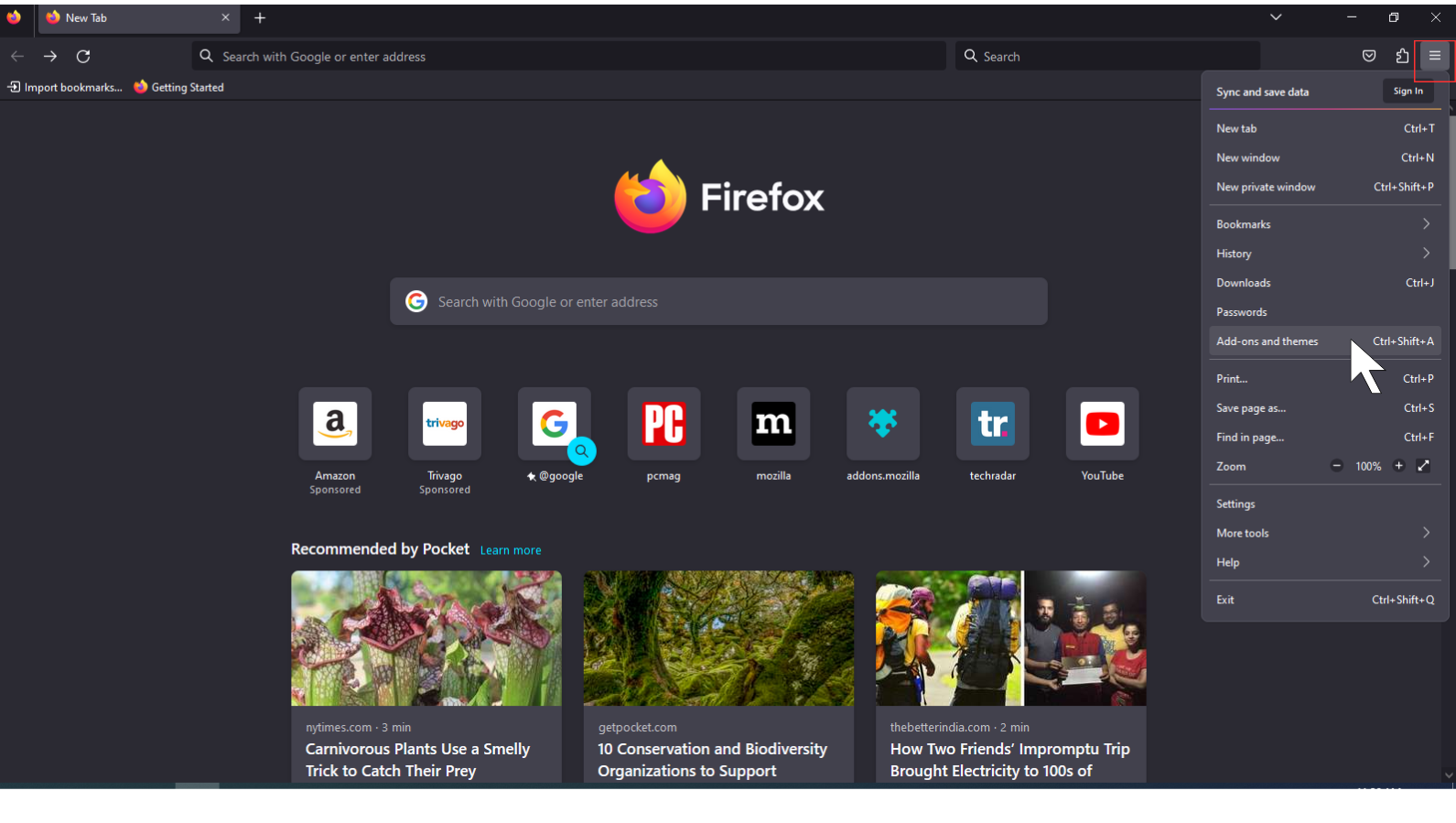Go forward one page
Viewport: 1456px width, 823px height.
pos(50,56)
